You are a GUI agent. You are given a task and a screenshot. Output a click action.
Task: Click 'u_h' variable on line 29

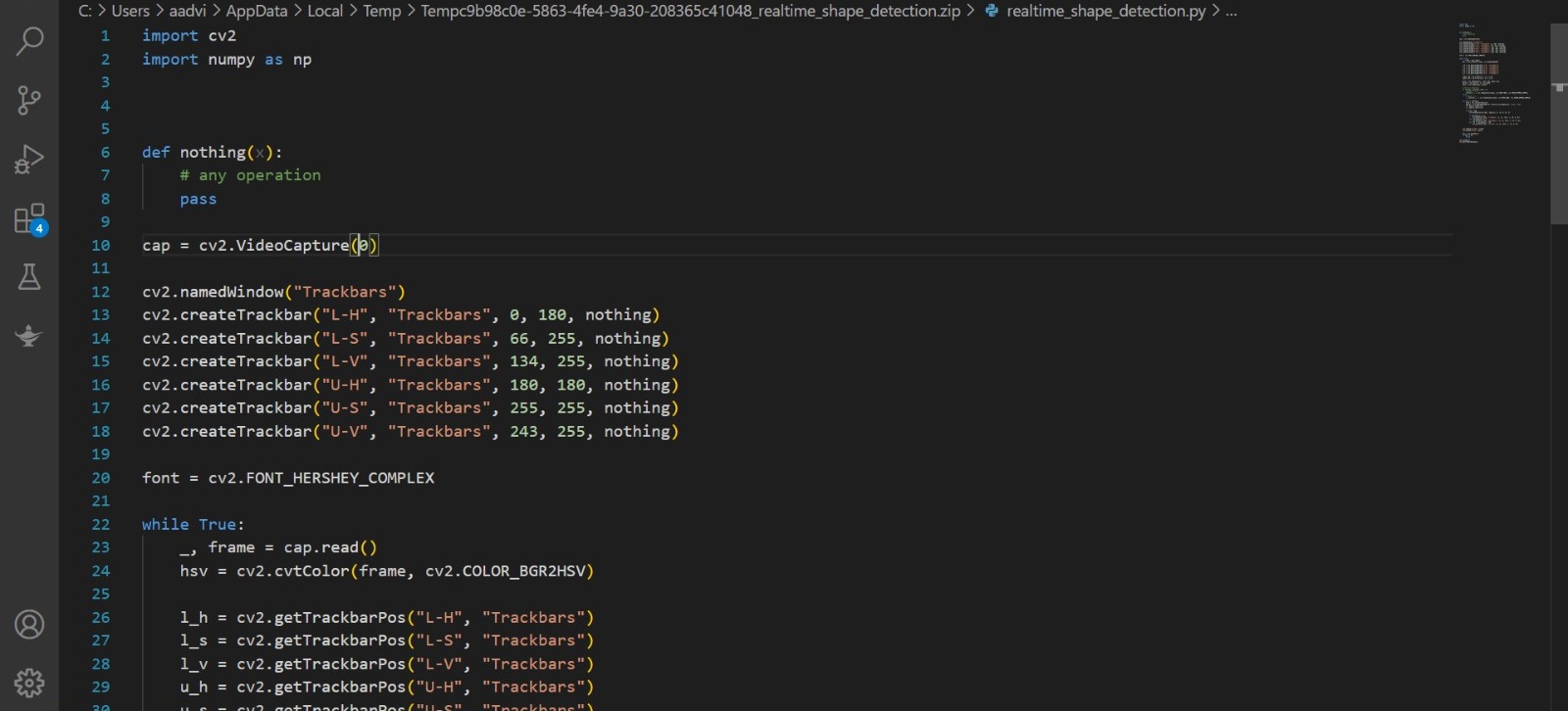193,687
